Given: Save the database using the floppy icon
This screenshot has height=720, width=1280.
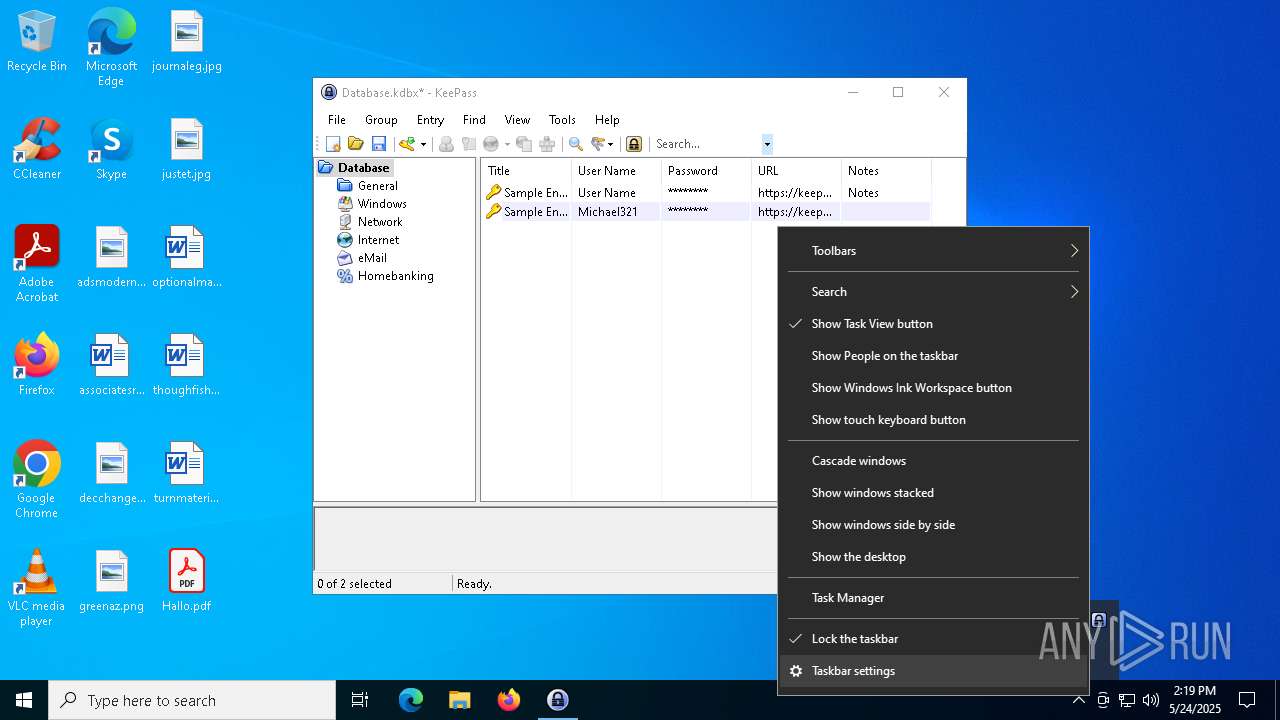Looking at the screenshot, I should point(379,144).
